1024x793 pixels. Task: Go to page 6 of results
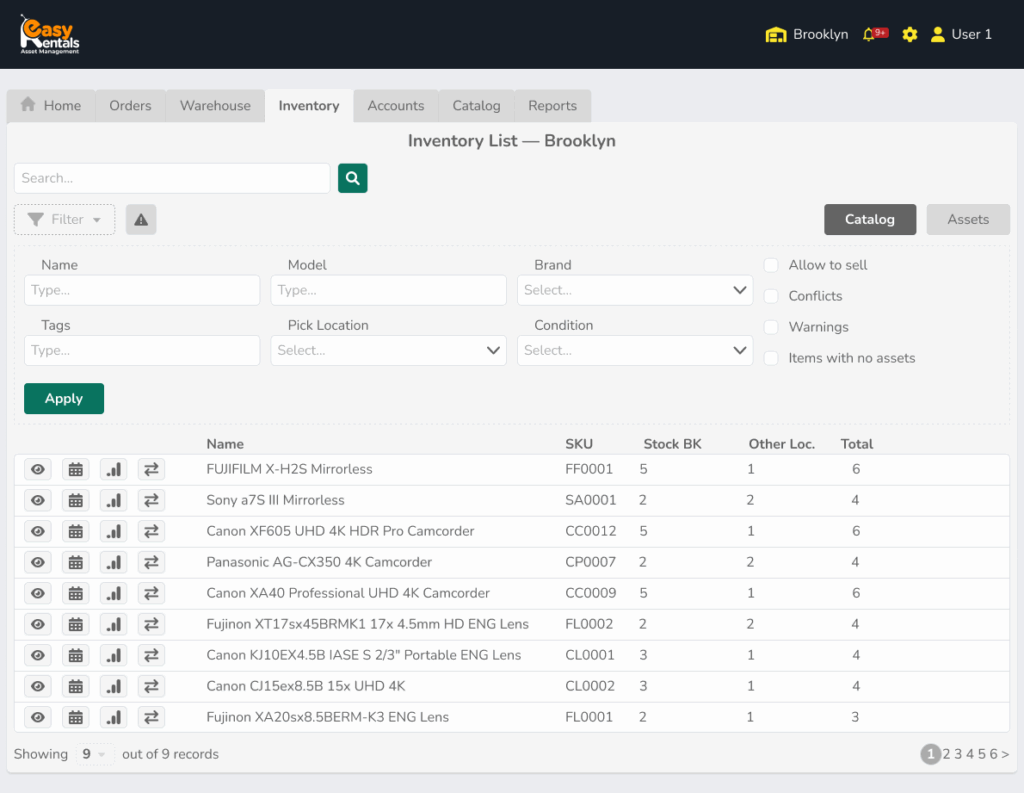pyautogui.click(x=993, y=754)
